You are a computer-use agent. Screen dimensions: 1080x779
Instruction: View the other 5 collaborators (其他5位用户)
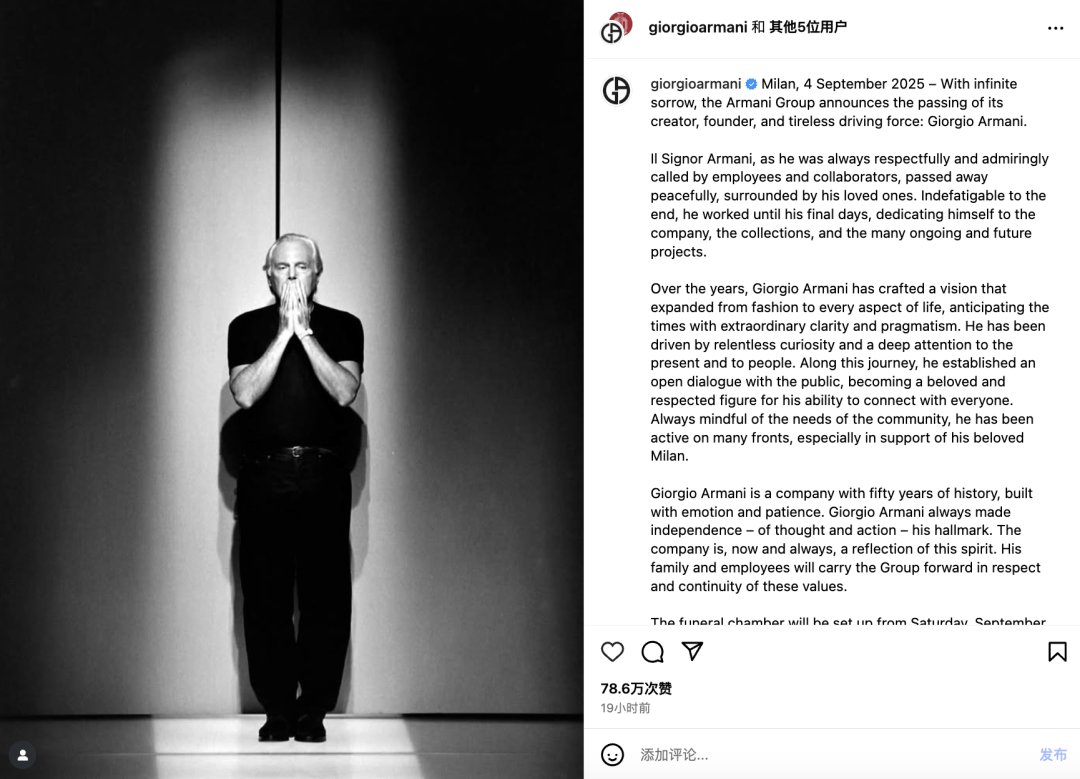coord(808,27)
